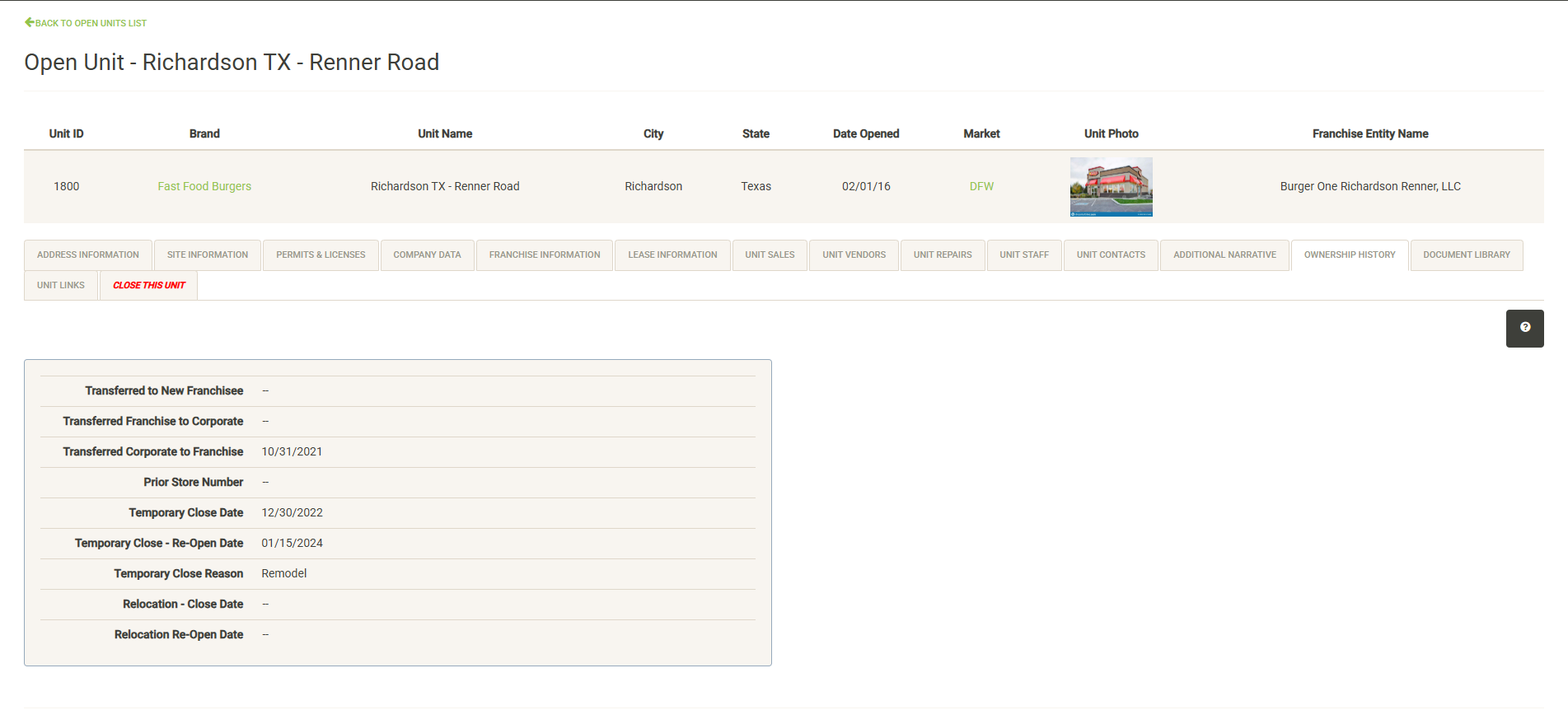Open the Unit Repairs tab
This screenshot has height=724, width=1568.
943,255
